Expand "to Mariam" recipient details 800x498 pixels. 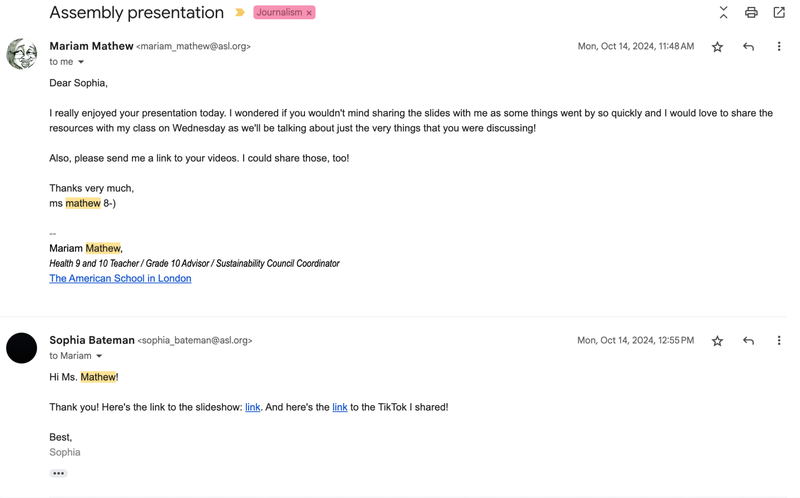[99, 356]
